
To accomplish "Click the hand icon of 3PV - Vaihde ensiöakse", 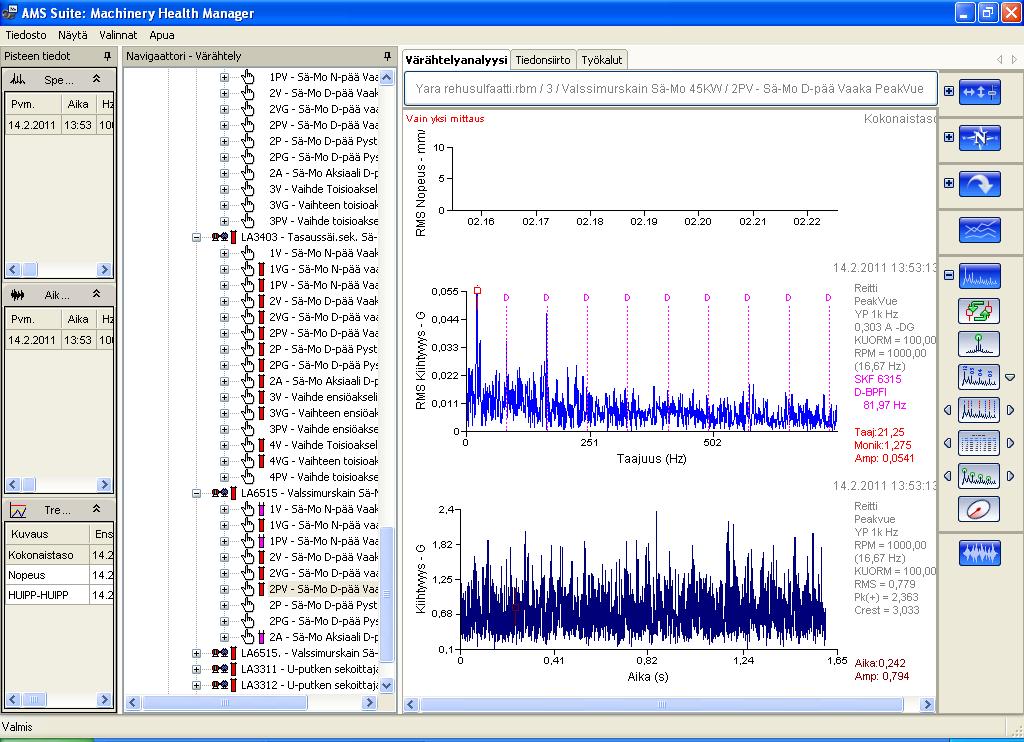I will (248, 429).
